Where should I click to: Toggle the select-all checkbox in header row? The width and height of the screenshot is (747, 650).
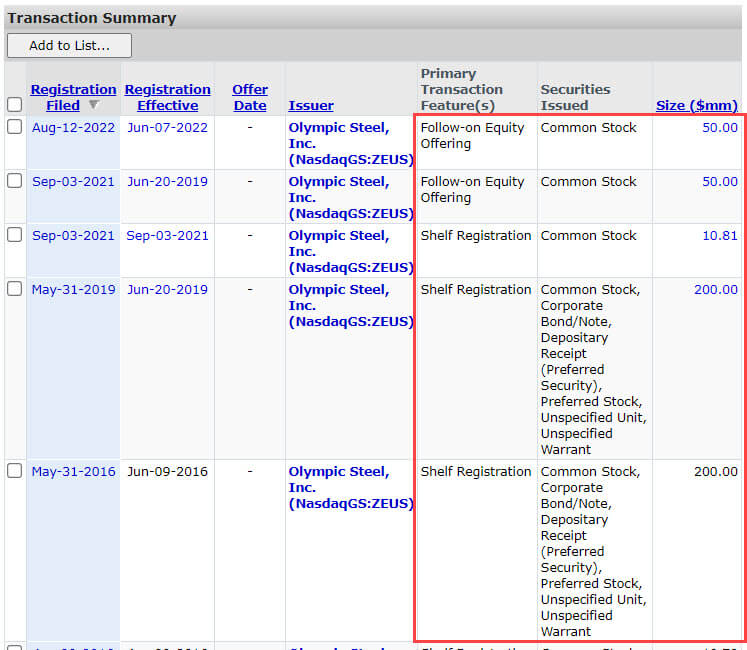[15, 104]
